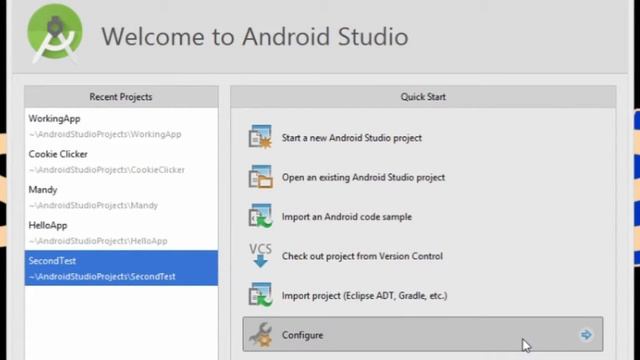This screenshot has height=360, width=640.
Task: Choose Import project (Eclipse ADT, Gradle, etc.)
Action: point(364,296)
